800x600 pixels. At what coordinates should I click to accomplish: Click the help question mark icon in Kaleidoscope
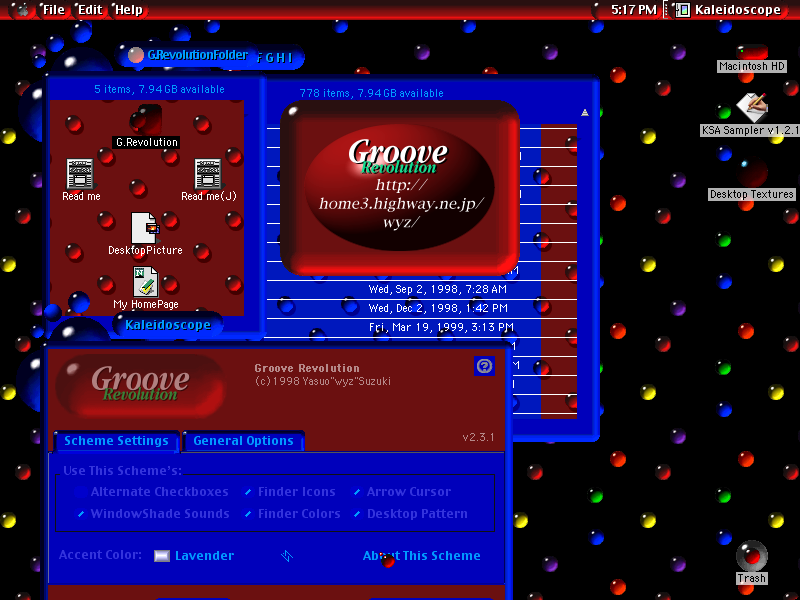(x=484, y=366)
